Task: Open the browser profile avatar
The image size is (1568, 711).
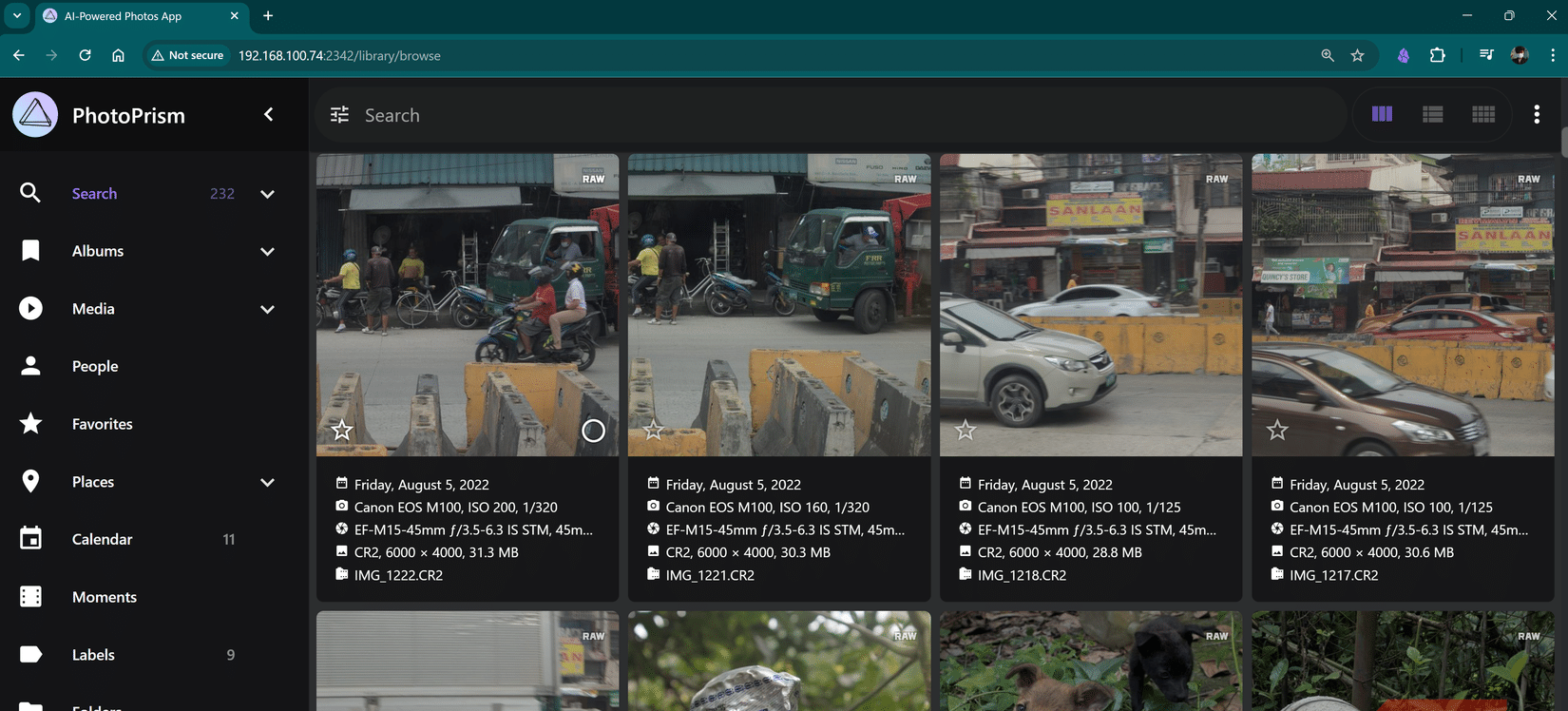Action: pos(1520,55)
